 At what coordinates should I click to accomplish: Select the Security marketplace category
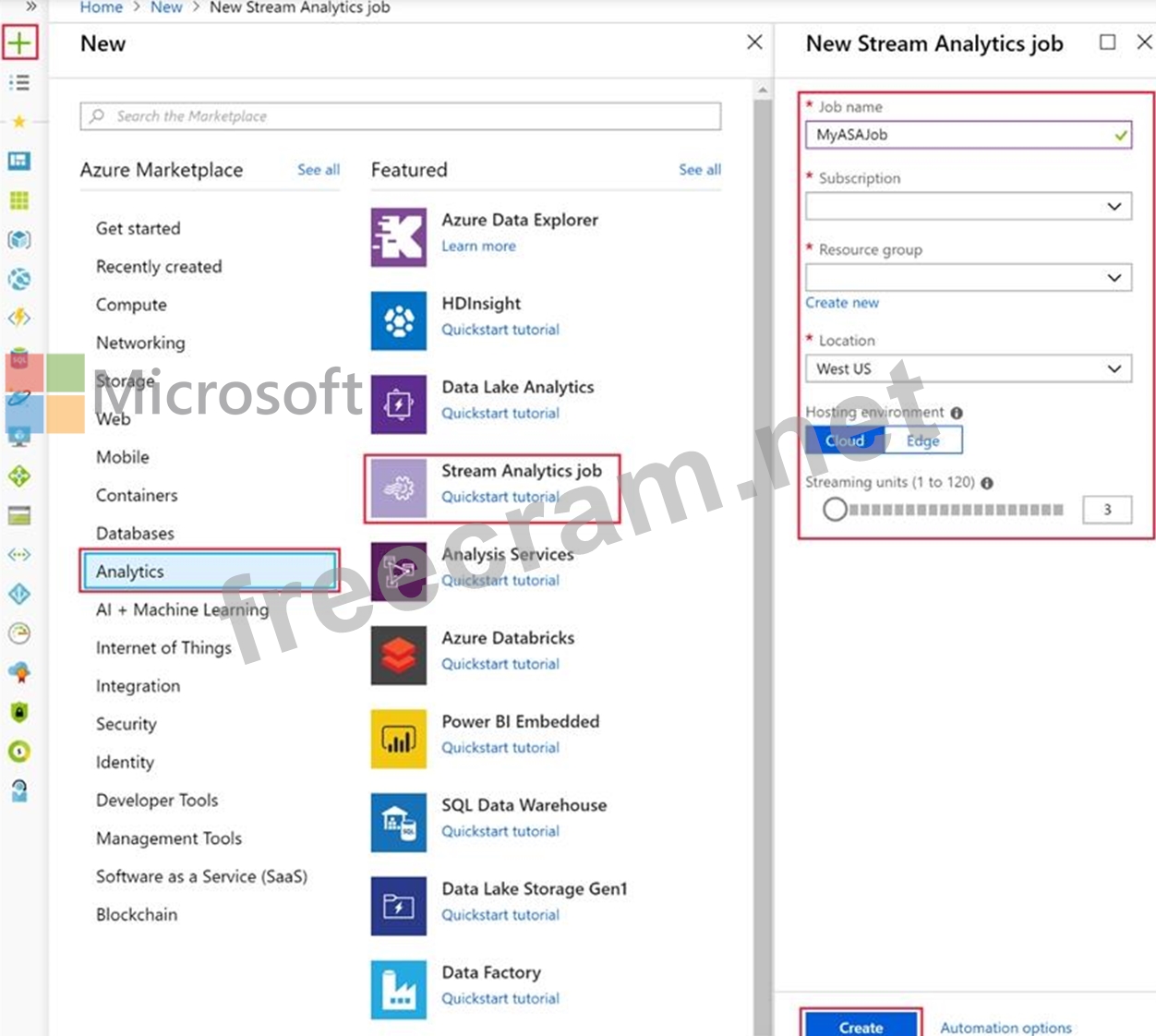pyautogui.click(x=126, y=724)
